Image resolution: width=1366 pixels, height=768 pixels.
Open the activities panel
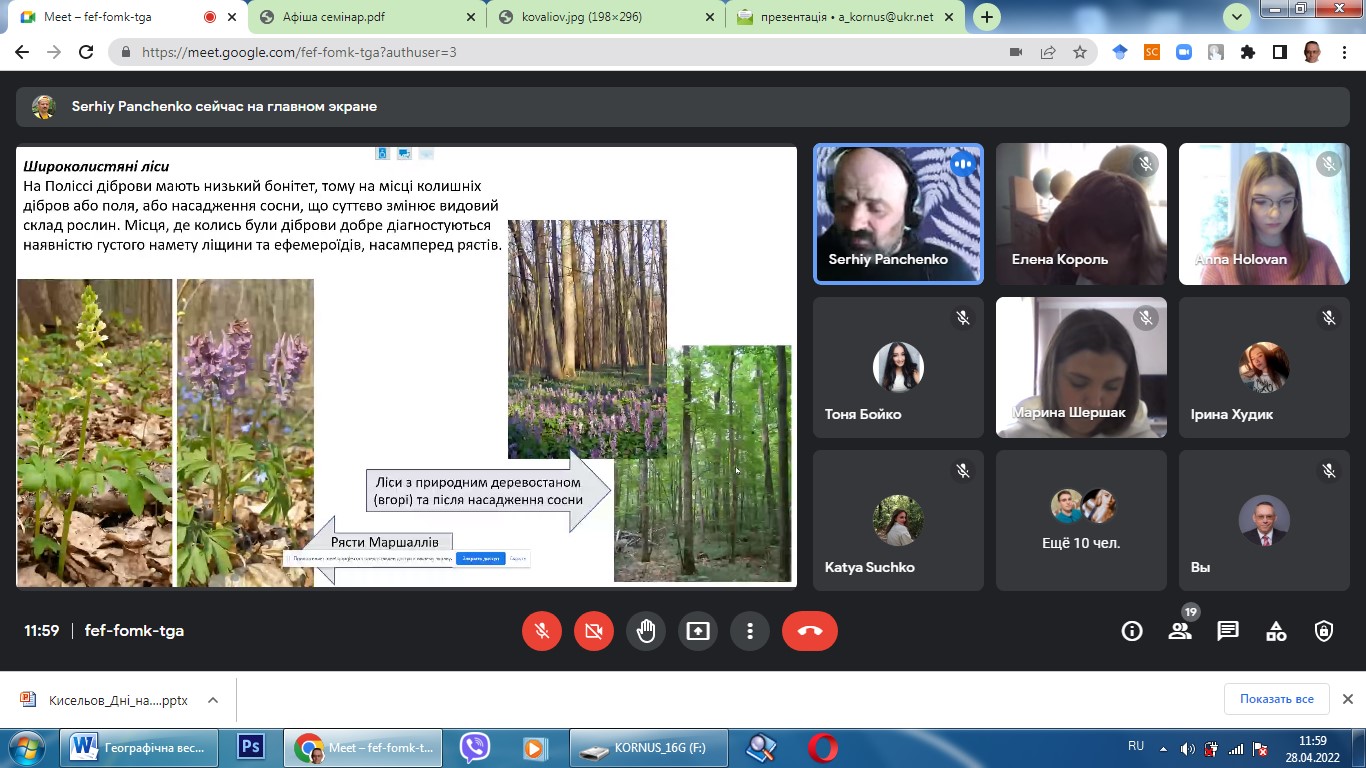coord(1276,631)
